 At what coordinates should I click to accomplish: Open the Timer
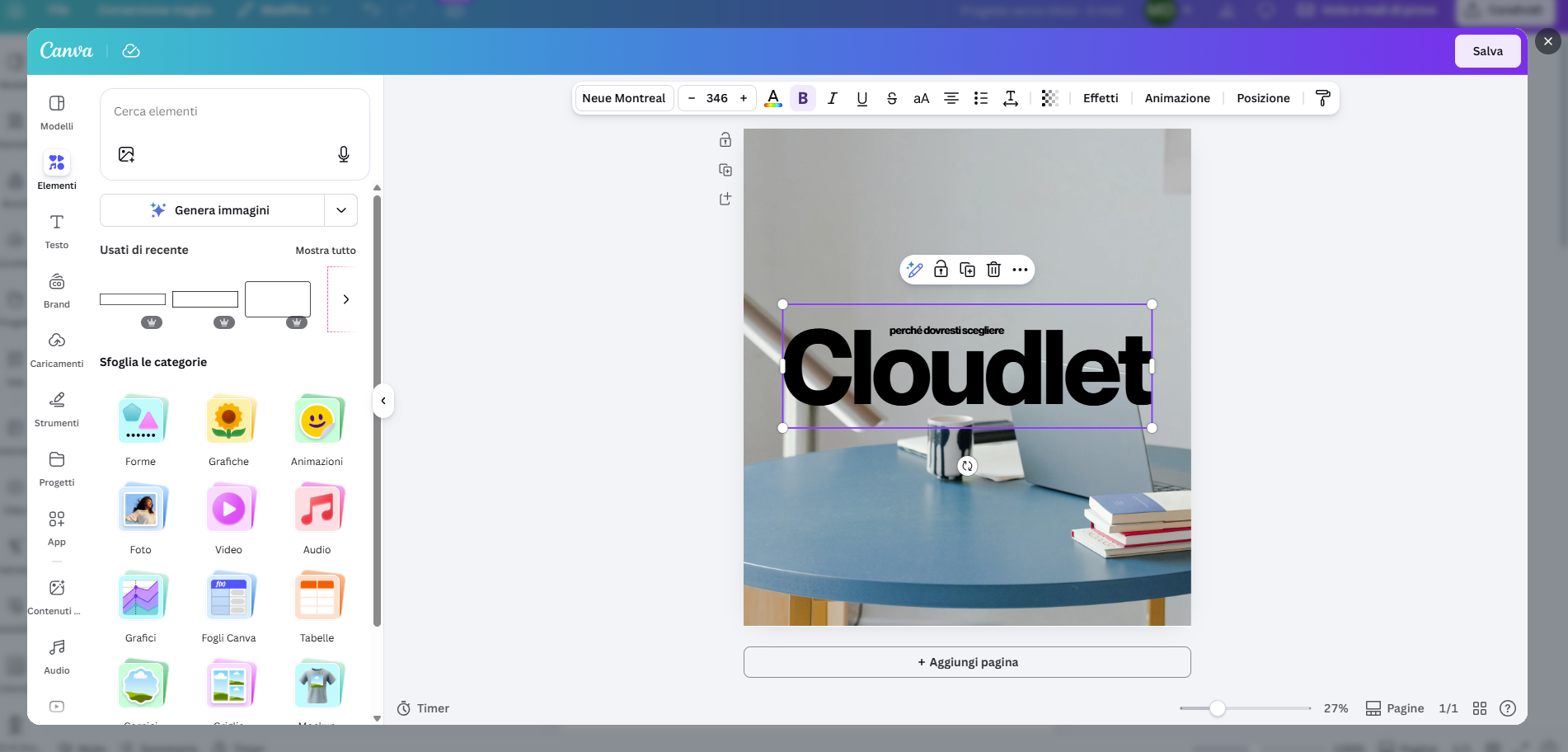pyautogui.click(x=423, y=708)
